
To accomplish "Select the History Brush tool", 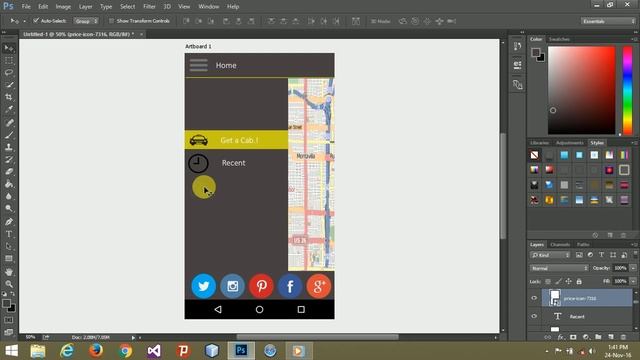I will 9,160.
